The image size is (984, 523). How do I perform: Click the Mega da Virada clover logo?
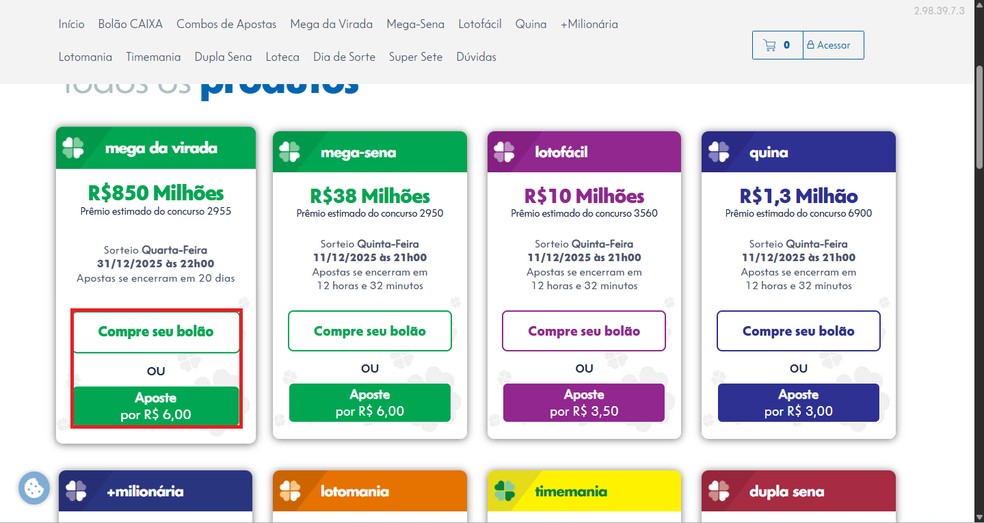click(x=74, y=148)
